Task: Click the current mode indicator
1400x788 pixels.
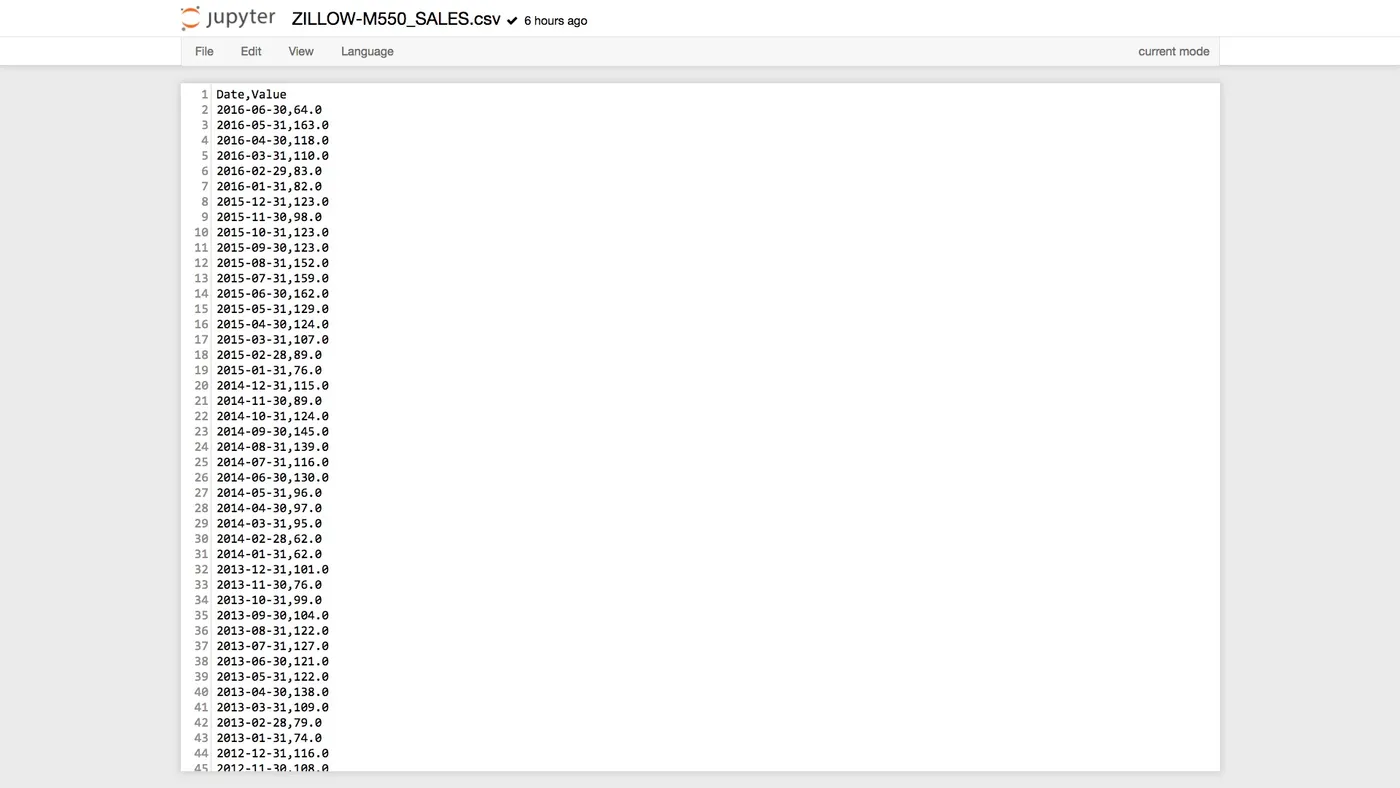Action: coord(1173,51)
